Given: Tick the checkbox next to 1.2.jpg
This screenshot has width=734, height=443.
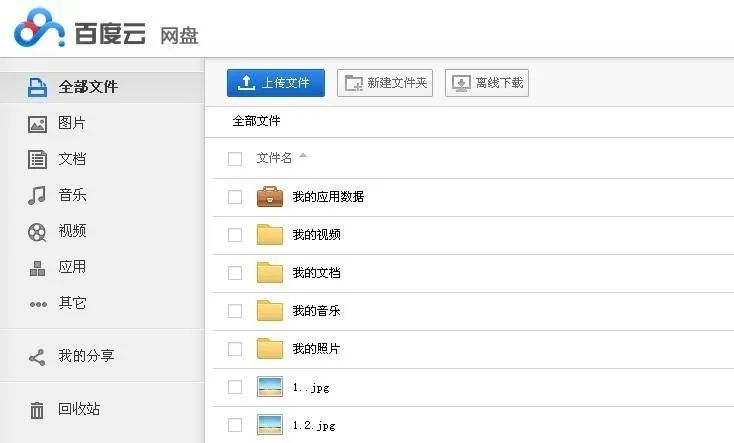Looking at the screenshot, I should pos(235,425).
